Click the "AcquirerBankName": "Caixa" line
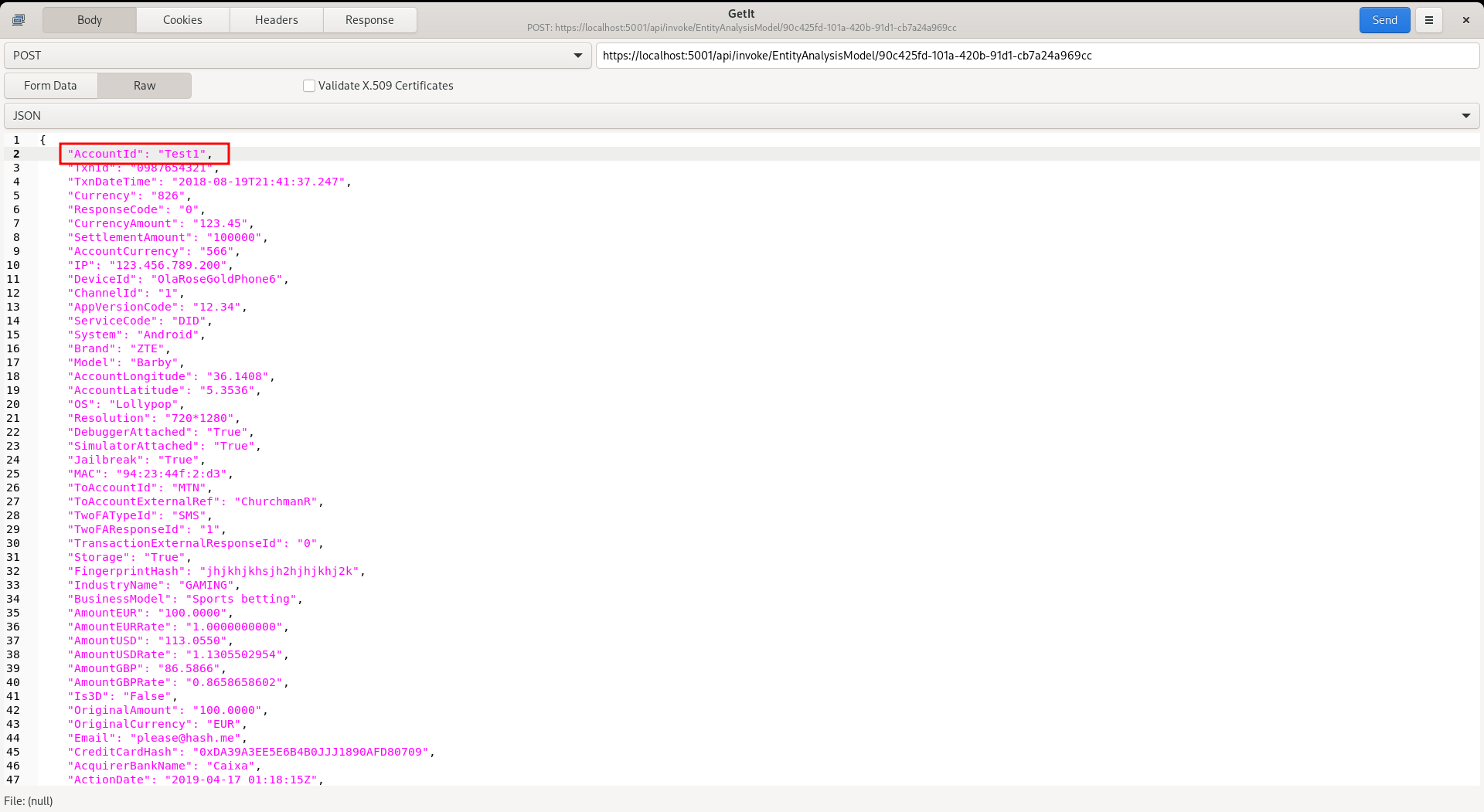 [x=164, y=766]
